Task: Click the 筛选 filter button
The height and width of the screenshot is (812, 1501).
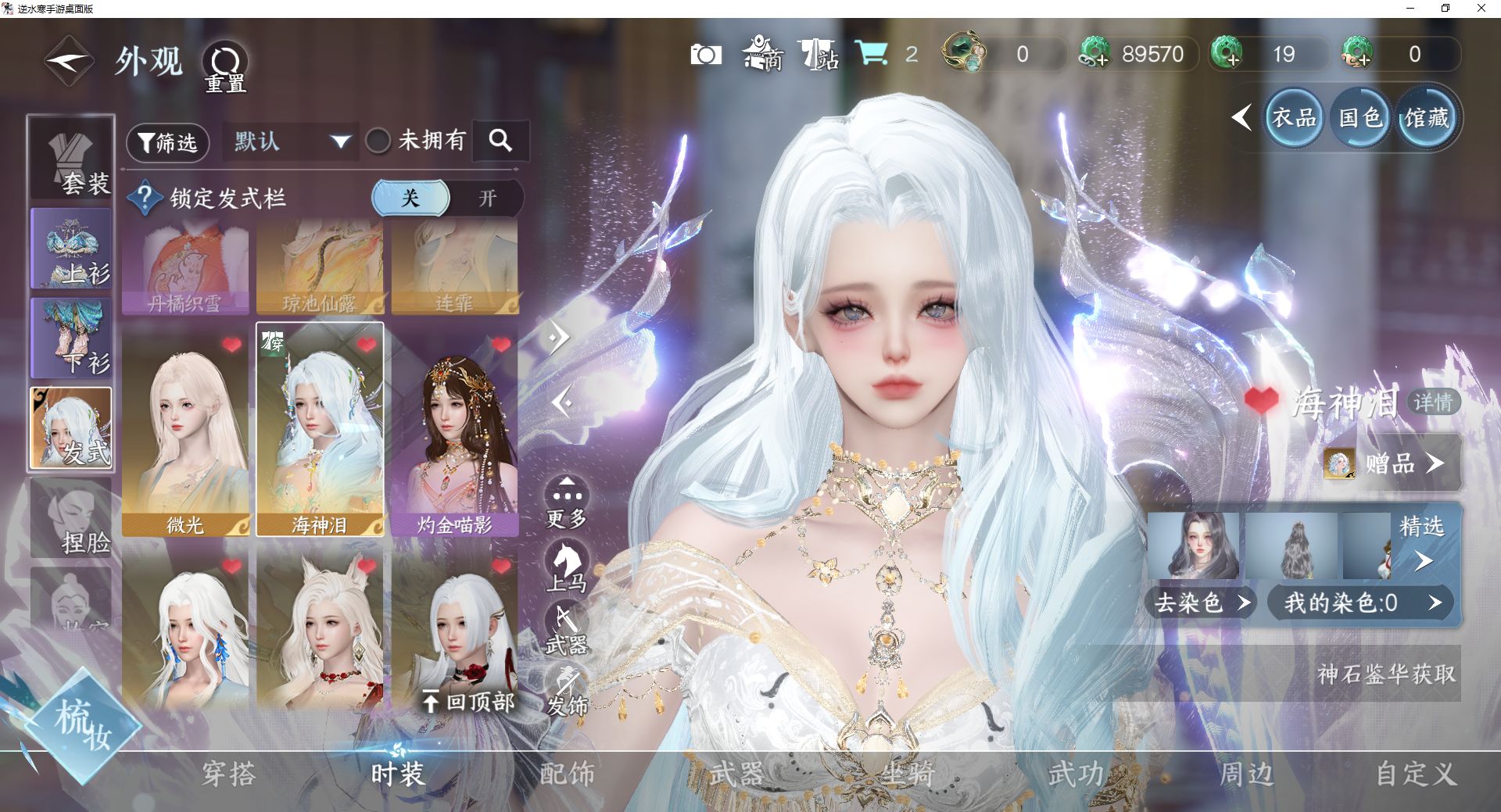Action: click(x=167, y=142)
